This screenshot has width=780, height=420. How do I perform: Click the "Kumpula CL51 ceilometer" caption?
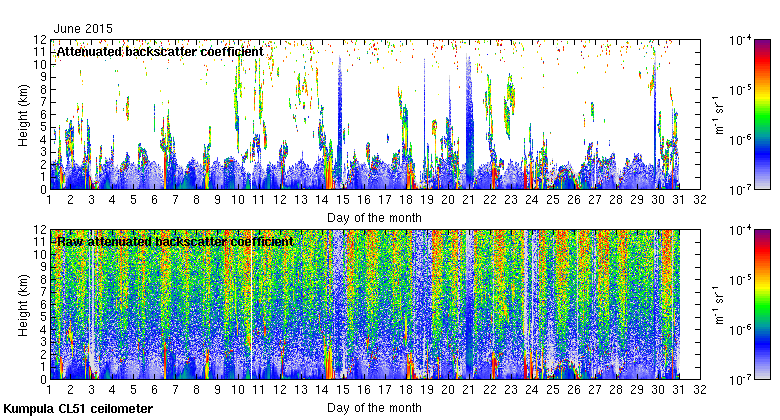(x=78, y=409)
